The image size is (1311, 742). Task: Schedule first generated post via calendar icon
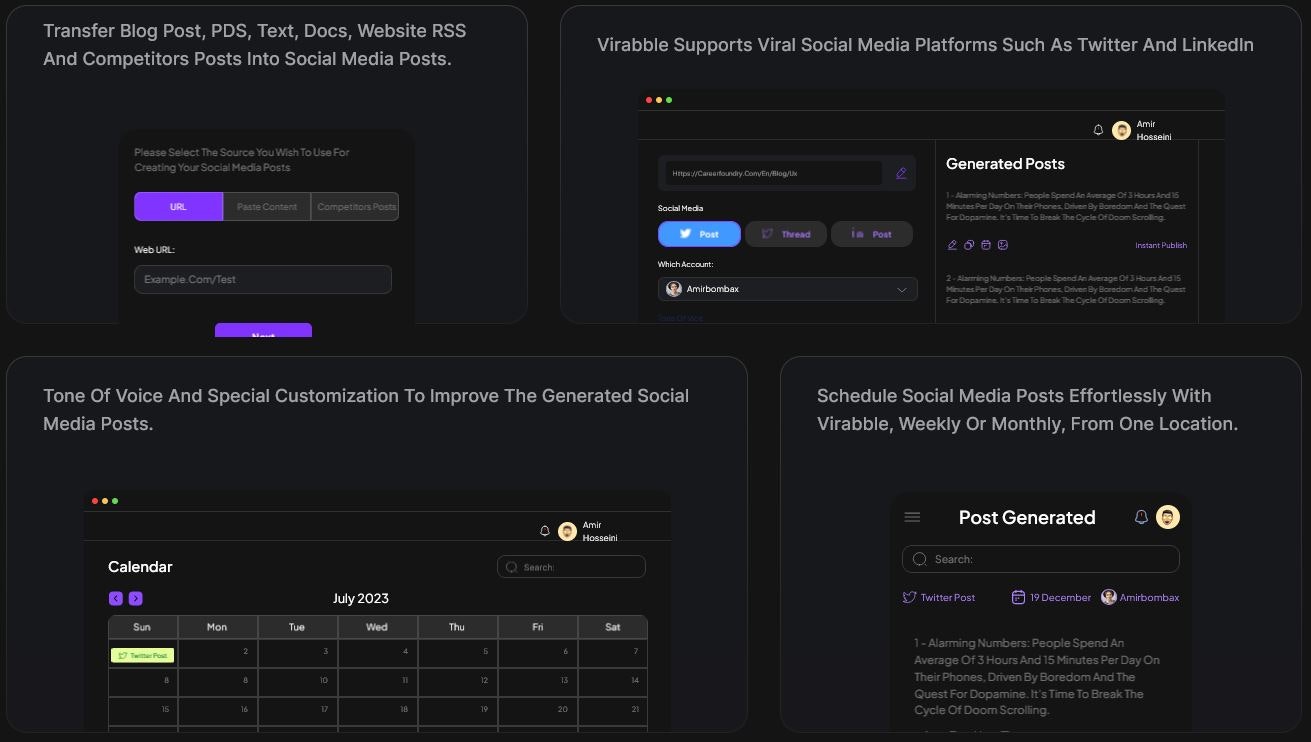pyautogui.click(x=986, y=245)
